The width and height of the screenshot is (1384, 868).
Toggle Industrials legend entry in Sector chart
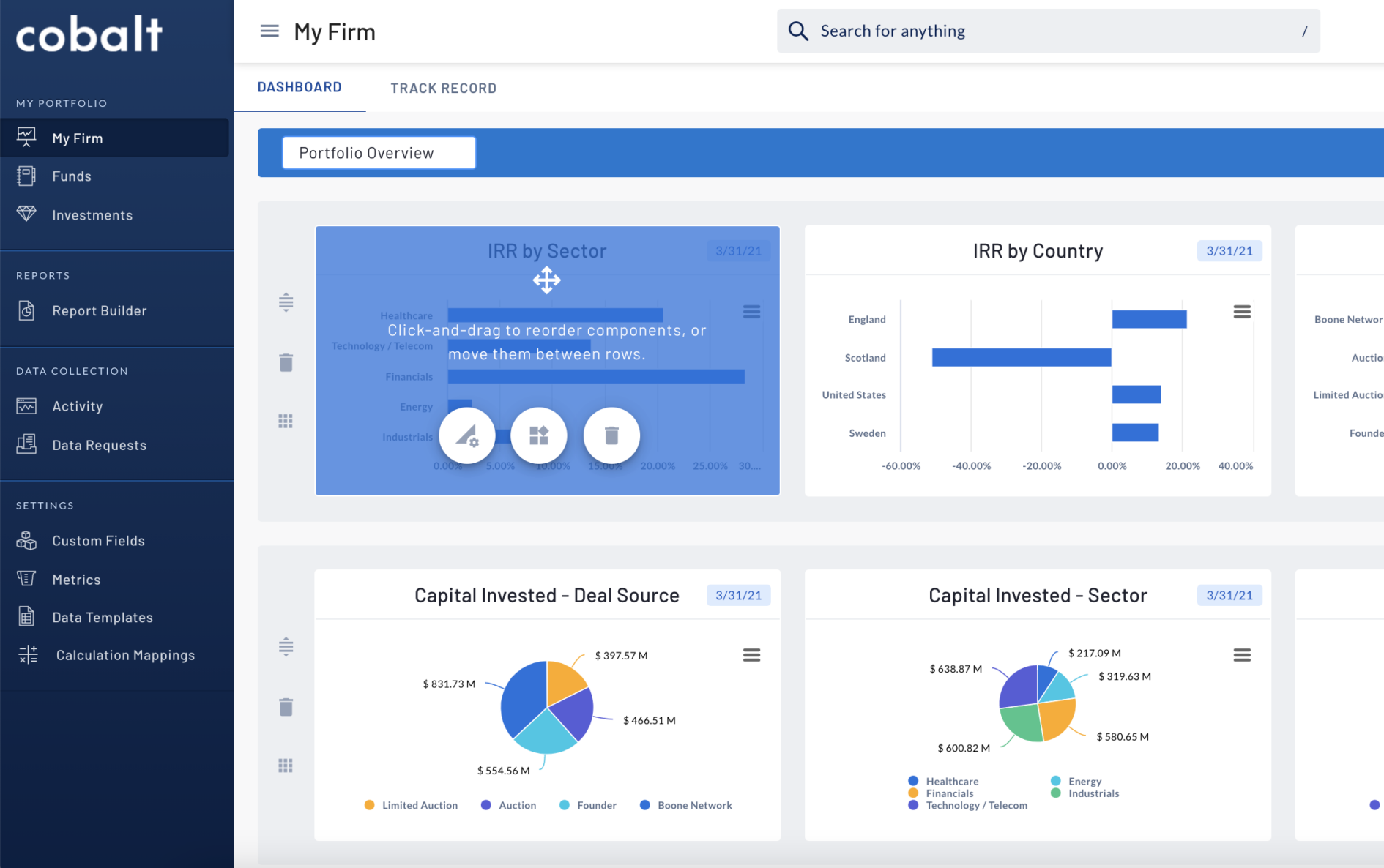(x=1084, y=793)
